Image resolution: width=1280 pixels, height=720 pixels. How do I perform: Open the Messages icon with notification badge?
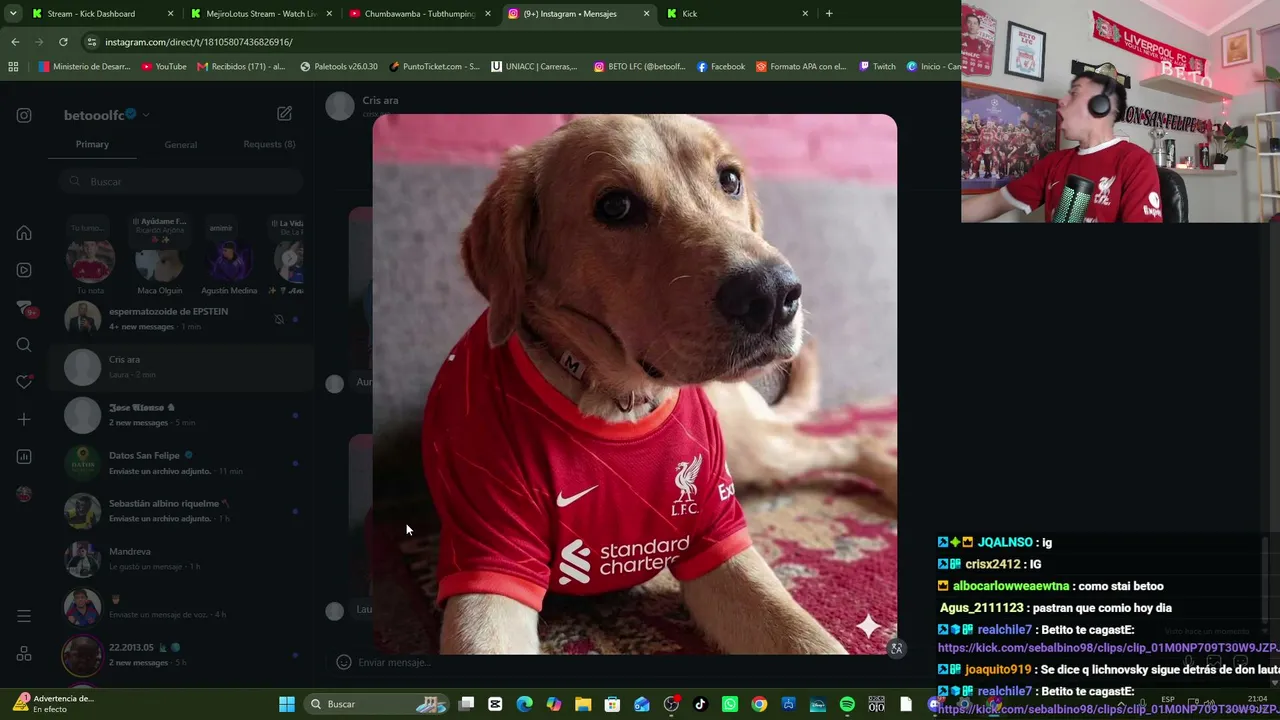25,308
